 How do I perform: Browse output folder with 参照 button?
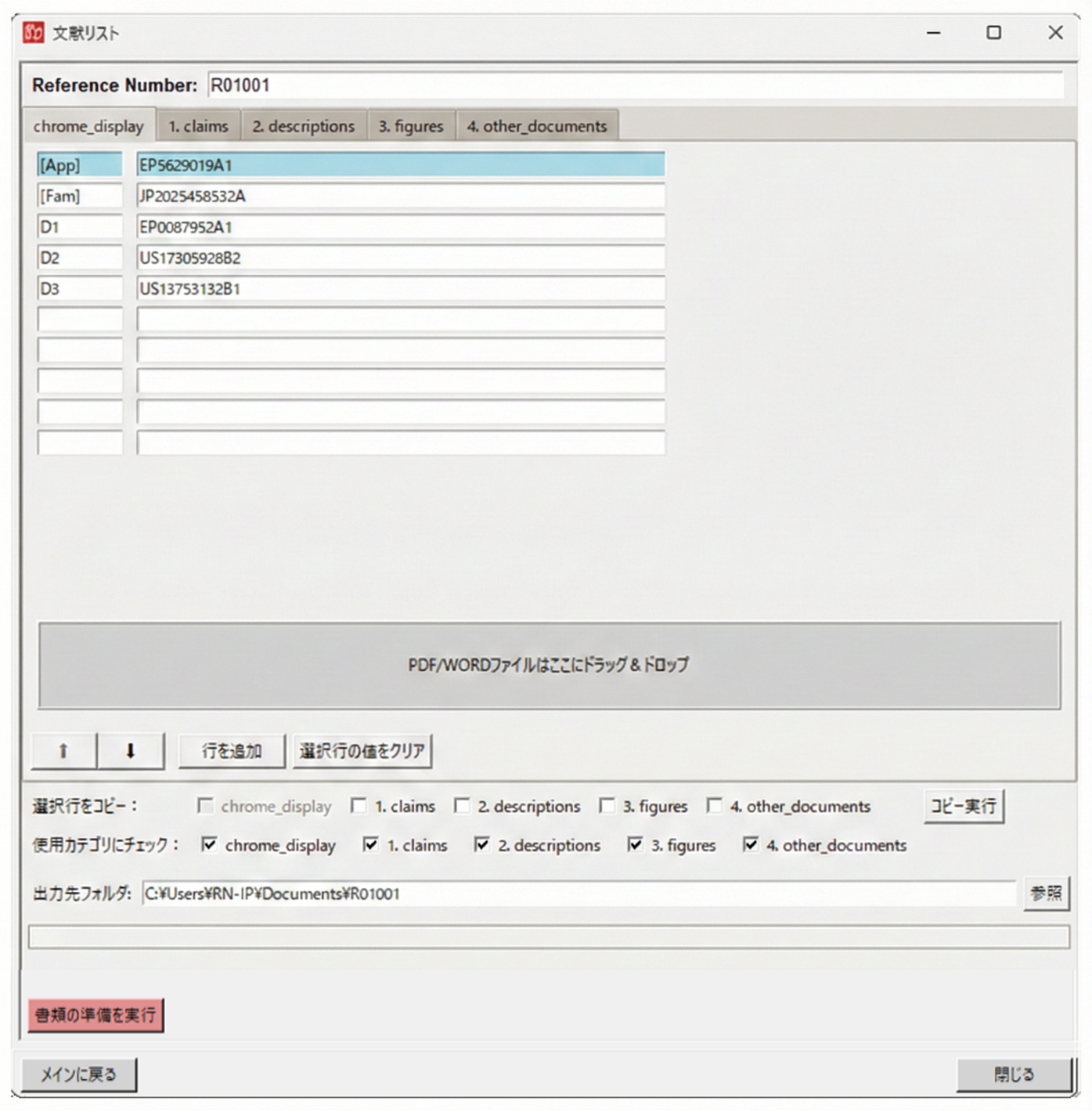pyautogui.click(x=1046, y=893)
